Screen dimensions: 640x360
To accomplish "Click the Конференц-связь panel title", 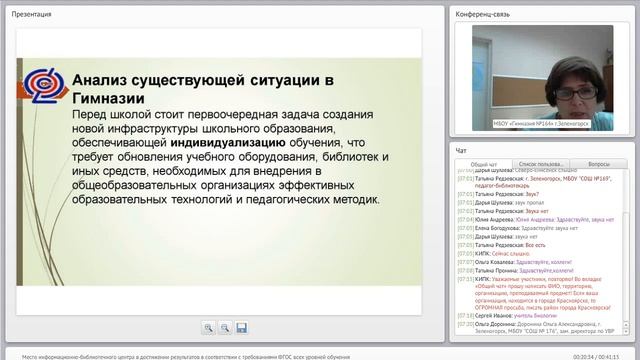I will point(482,14).
